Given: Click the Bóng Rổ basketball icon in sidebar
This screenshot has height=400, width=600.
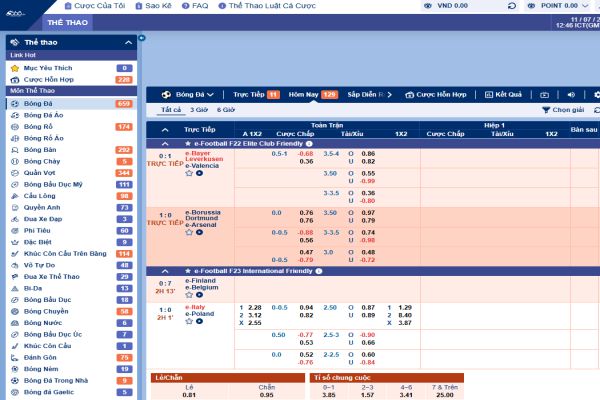Looking at the screenshot, I should 12,127.
